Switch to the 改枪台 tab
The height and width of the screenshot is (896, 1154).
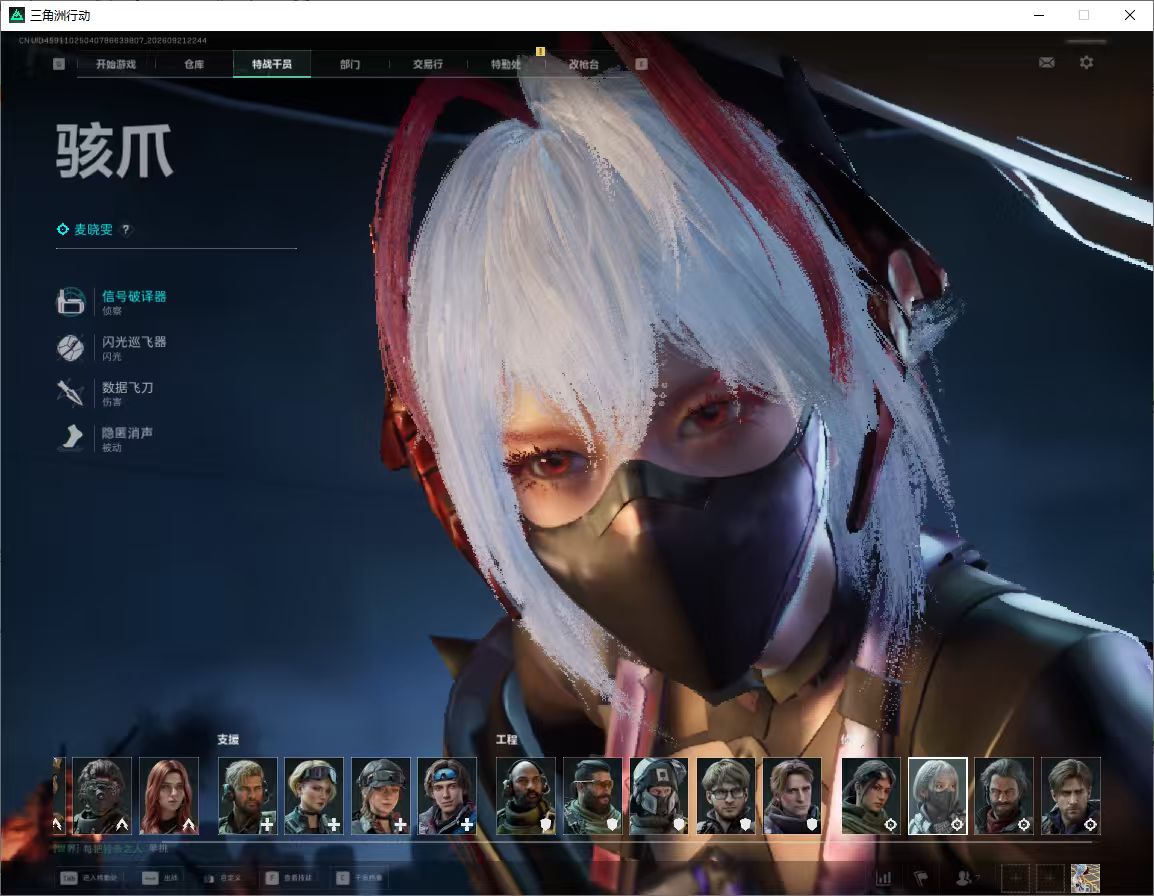584,64
